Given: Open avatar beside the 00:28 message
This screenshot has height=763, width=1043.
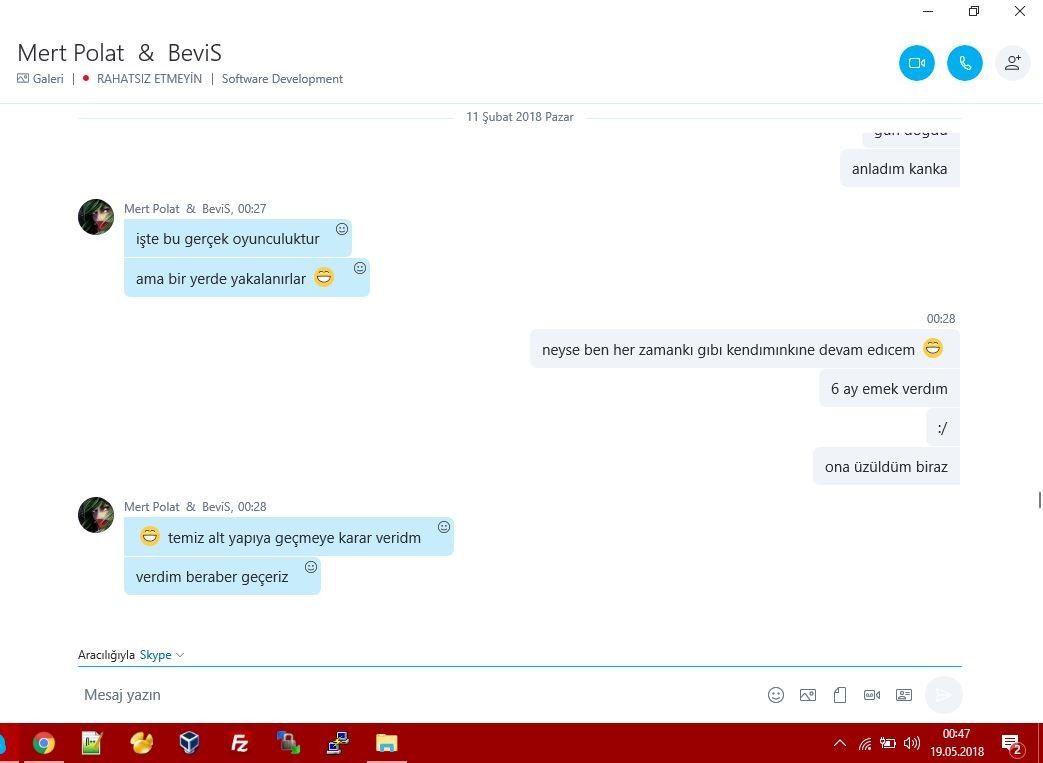Looking at the screenshot, I should click(x=96, y=515).
